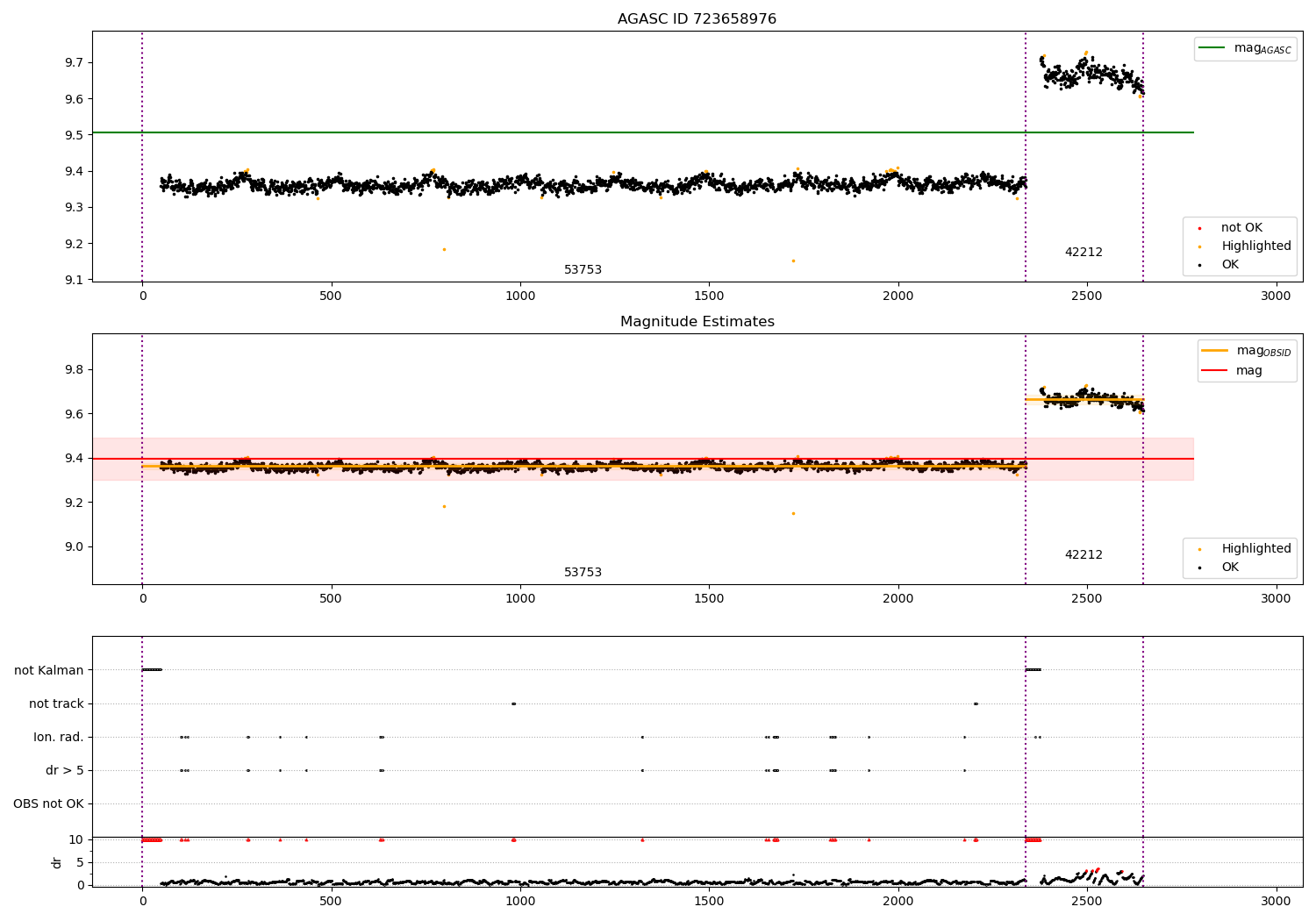This screenshot has height=921, width=1316.
Task: Click the orange line sample beside mag OBSID
Action: (1214, 351)
